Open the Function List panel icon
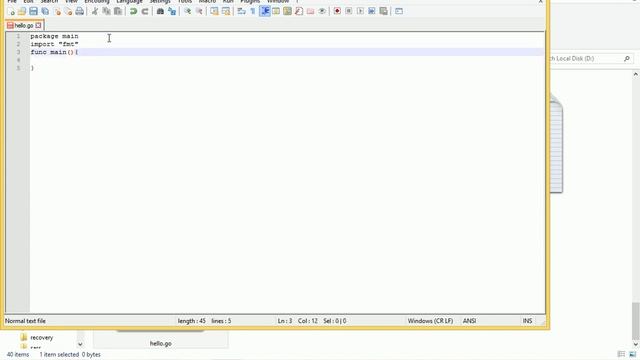This screenshot has height=360, width=640. pyautogui.click(x=299, y=11)
